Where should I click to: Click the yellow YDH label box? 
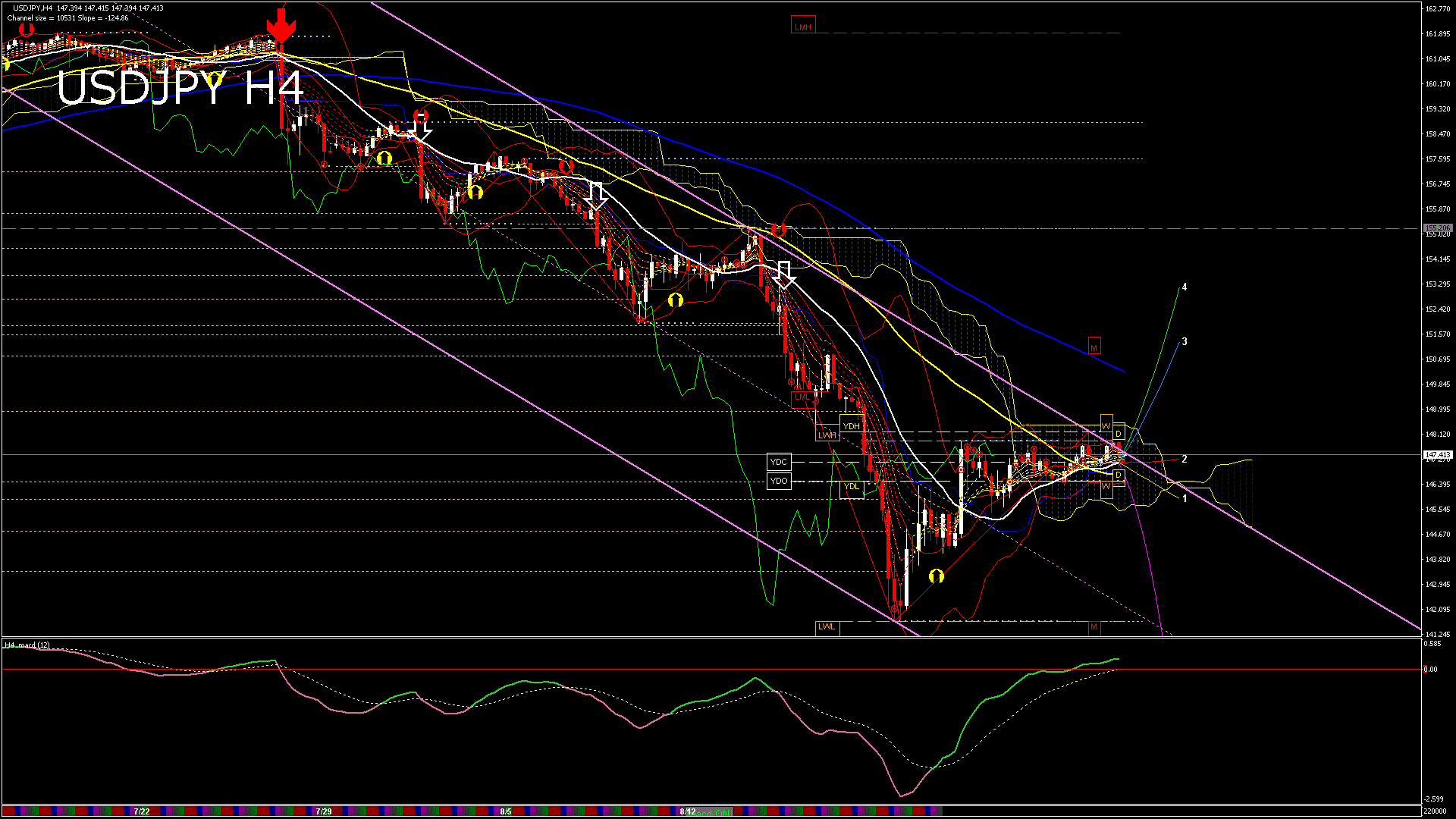click(x=852, y=426)
